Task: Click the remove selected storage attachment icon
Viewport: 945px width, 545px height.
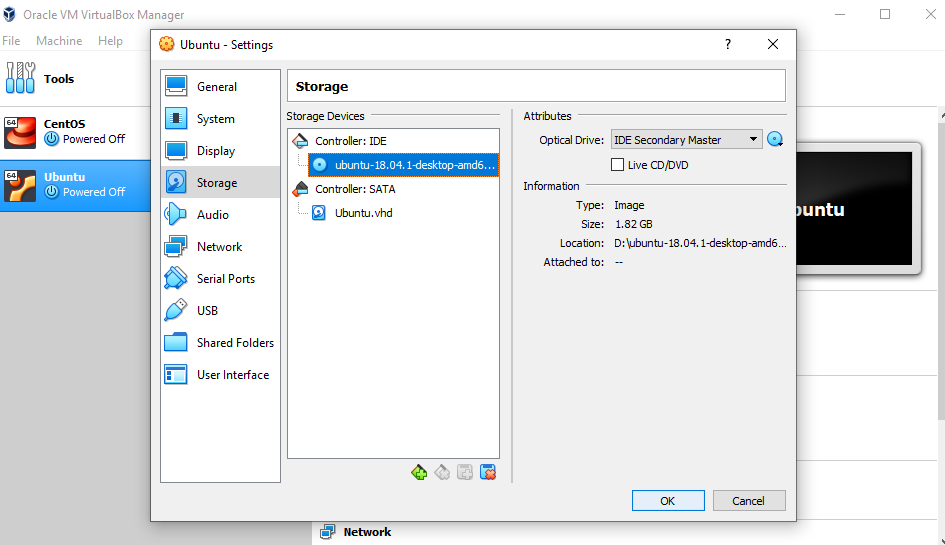Action: point(488,473)
